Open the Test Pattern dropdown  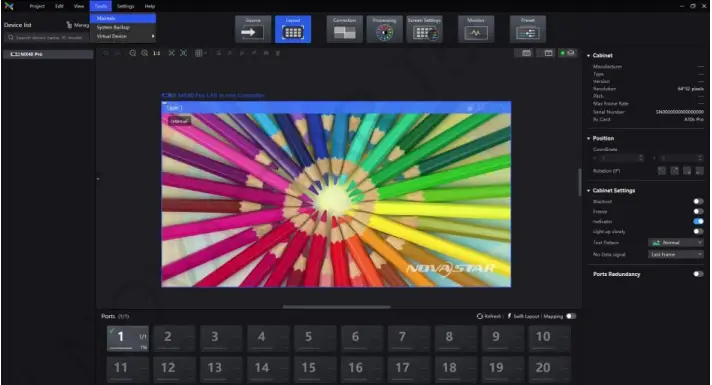pyautogui.click(x=676, y=242)
